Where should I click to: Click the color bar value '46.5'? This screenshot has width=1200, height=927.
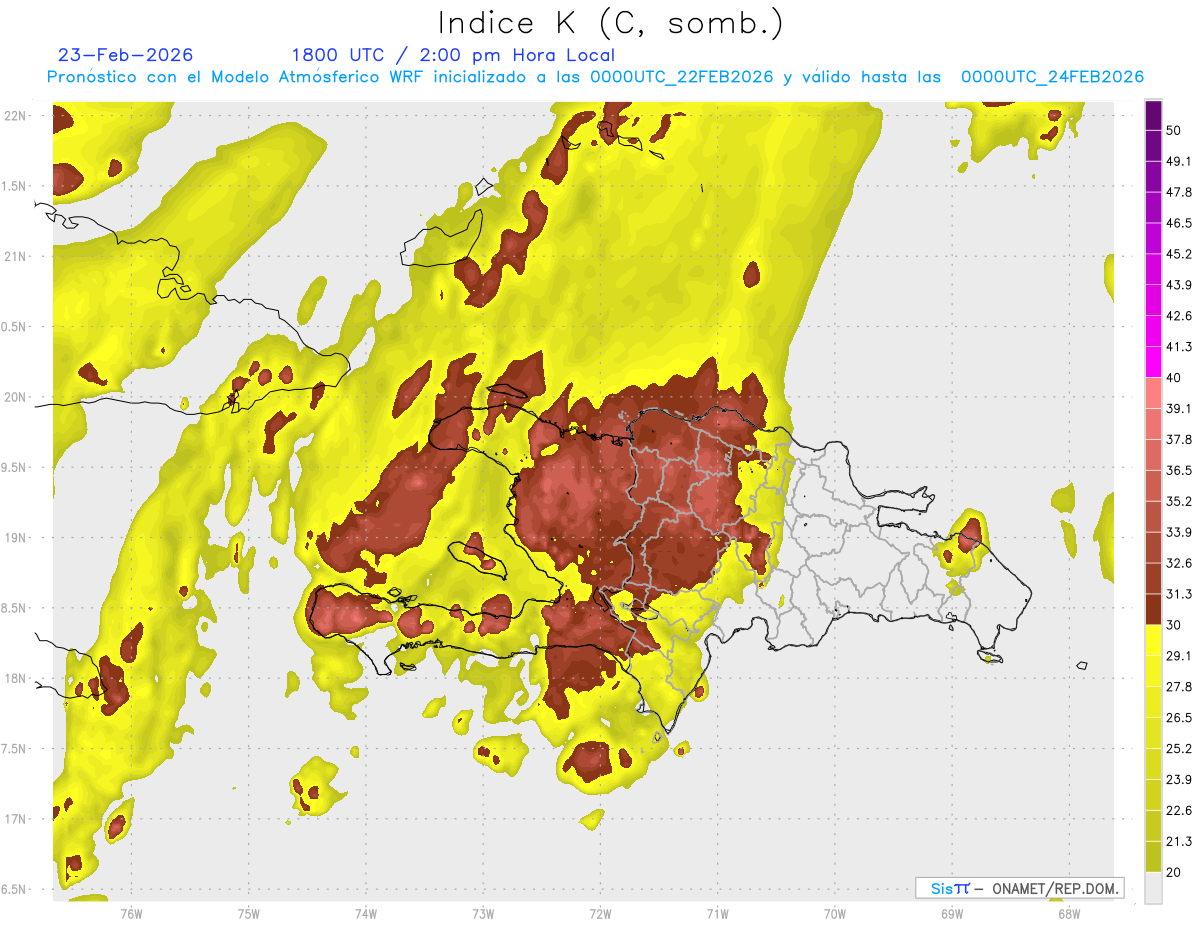[x=1179, y=223]
